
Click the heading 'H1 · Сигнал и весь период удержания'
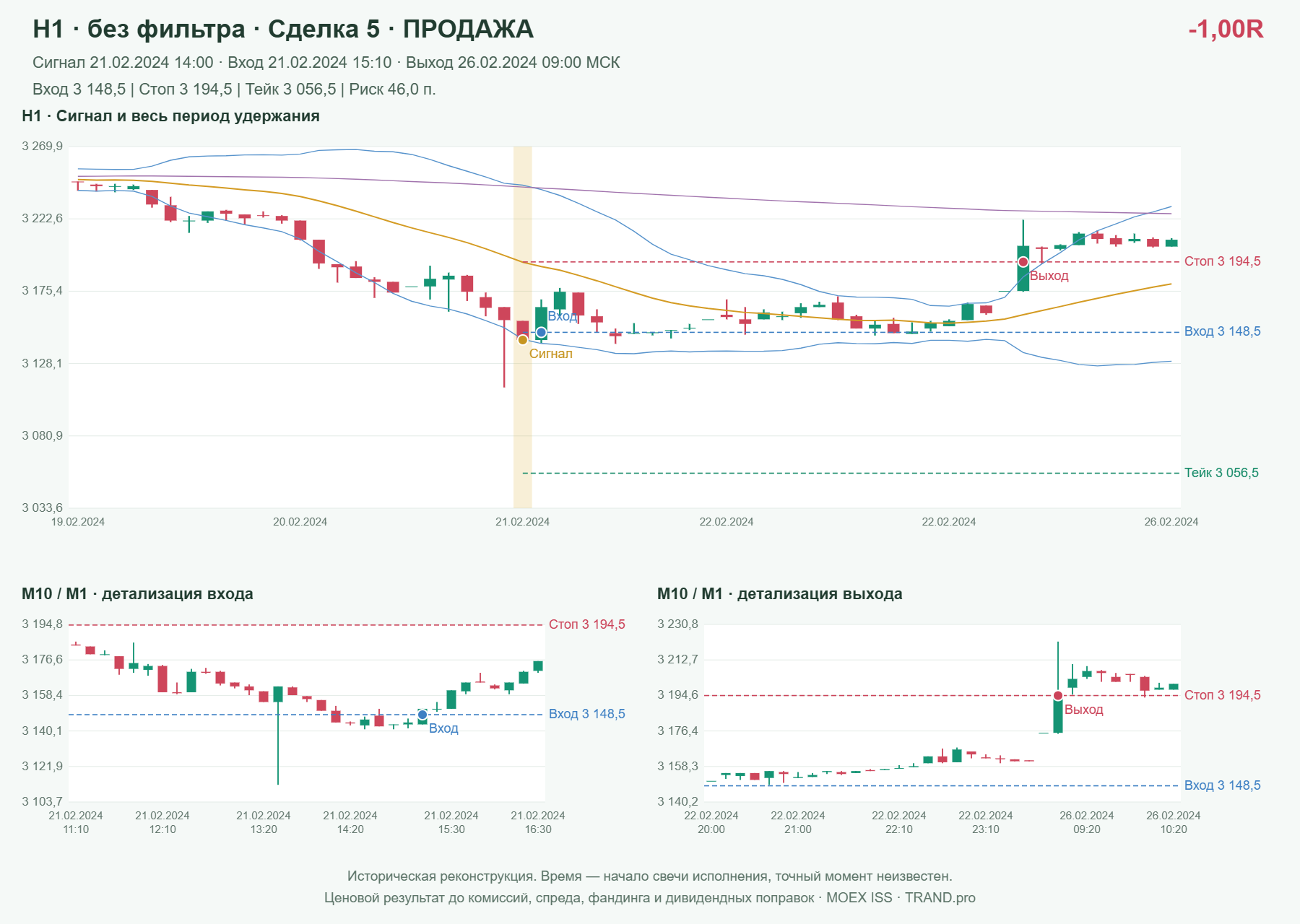pos(170,116)
